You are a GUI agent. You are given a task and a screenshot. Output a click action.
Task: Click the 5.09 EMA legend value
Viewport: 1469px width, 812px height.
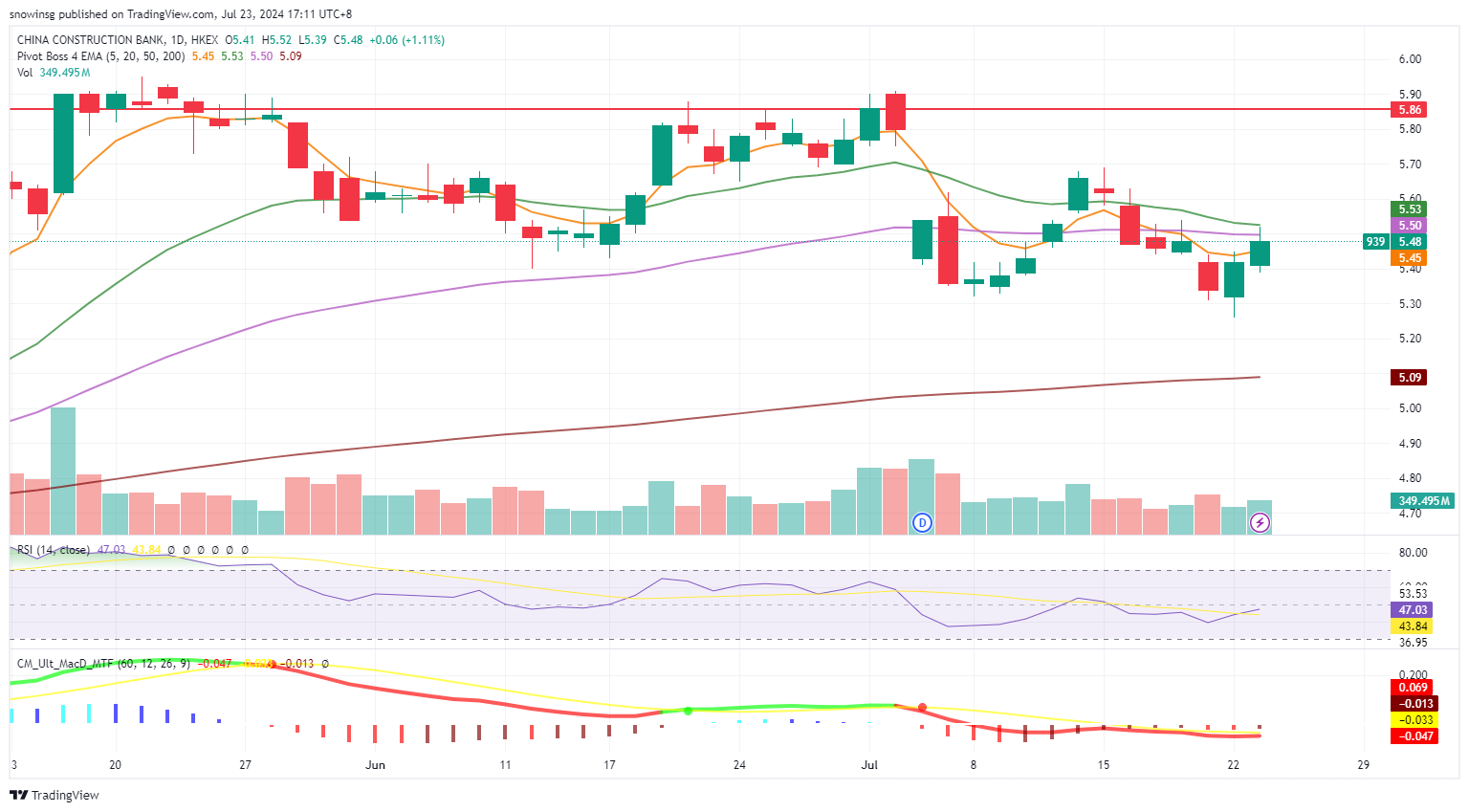(x=291, y=56)
